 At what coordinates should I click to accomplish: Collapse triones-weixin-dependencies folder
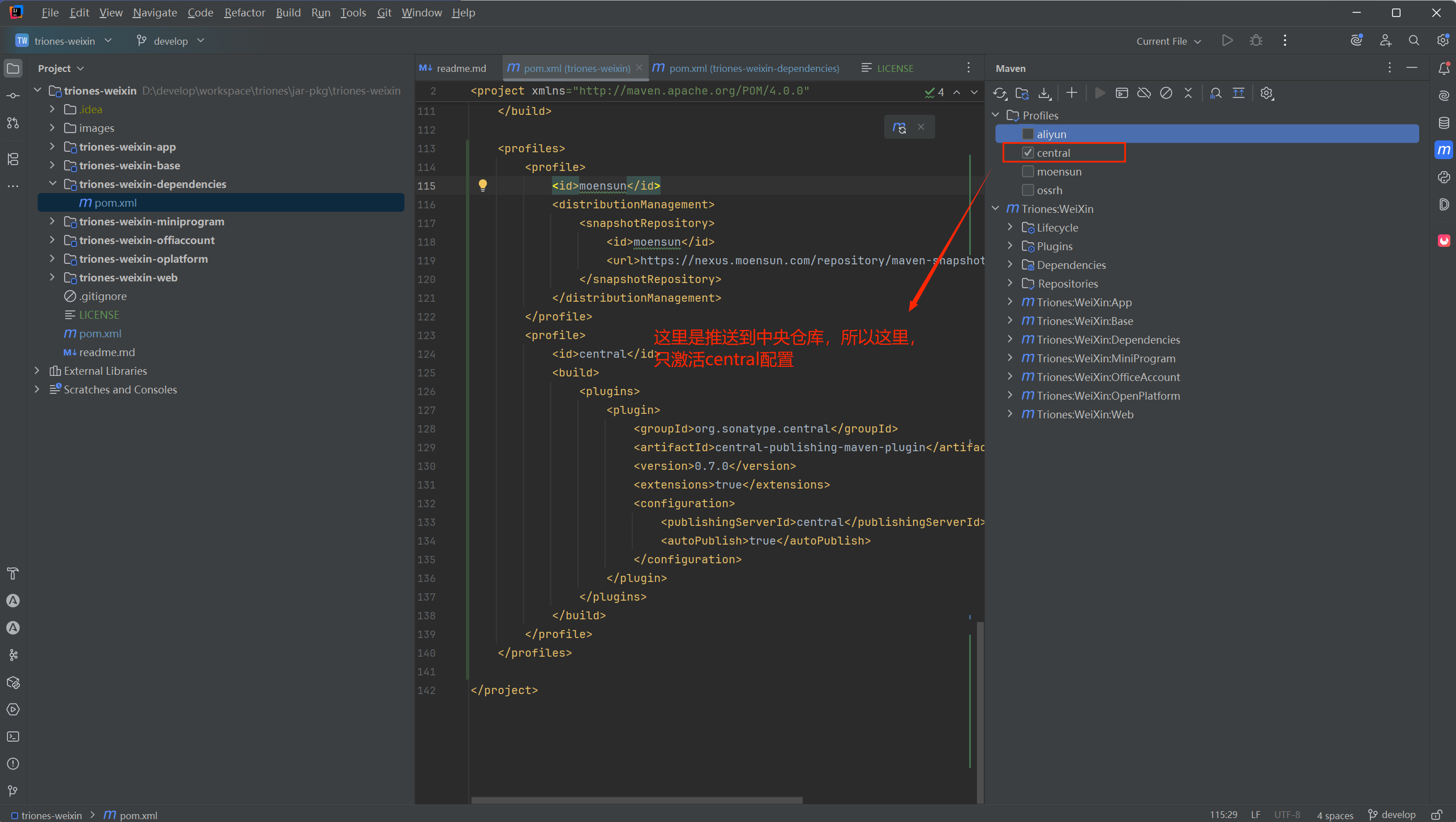tap(52, 184)
